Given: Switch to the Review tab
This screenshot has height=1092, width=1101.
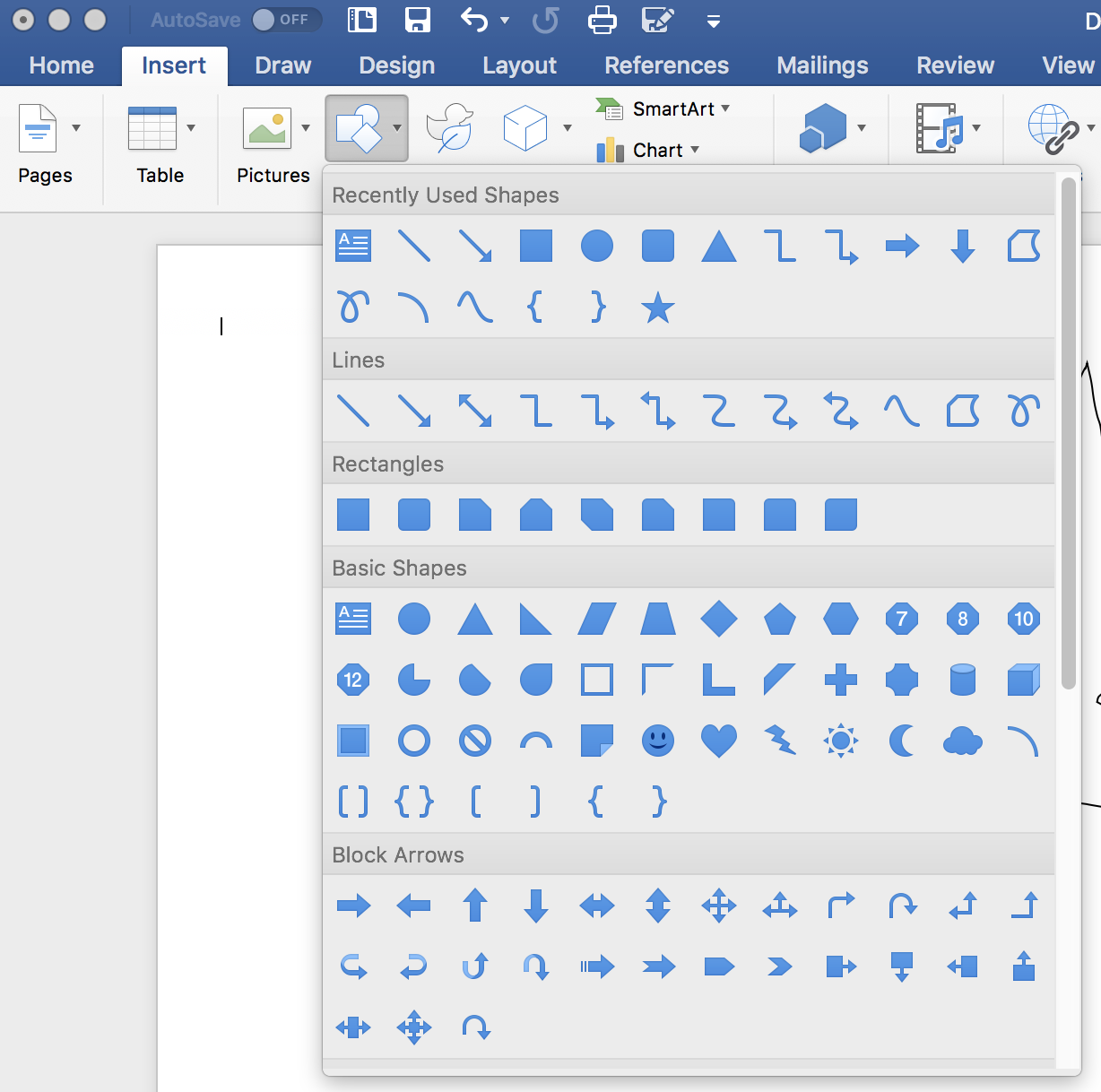Looking at the screenshot, I should [x=955, y=65].
